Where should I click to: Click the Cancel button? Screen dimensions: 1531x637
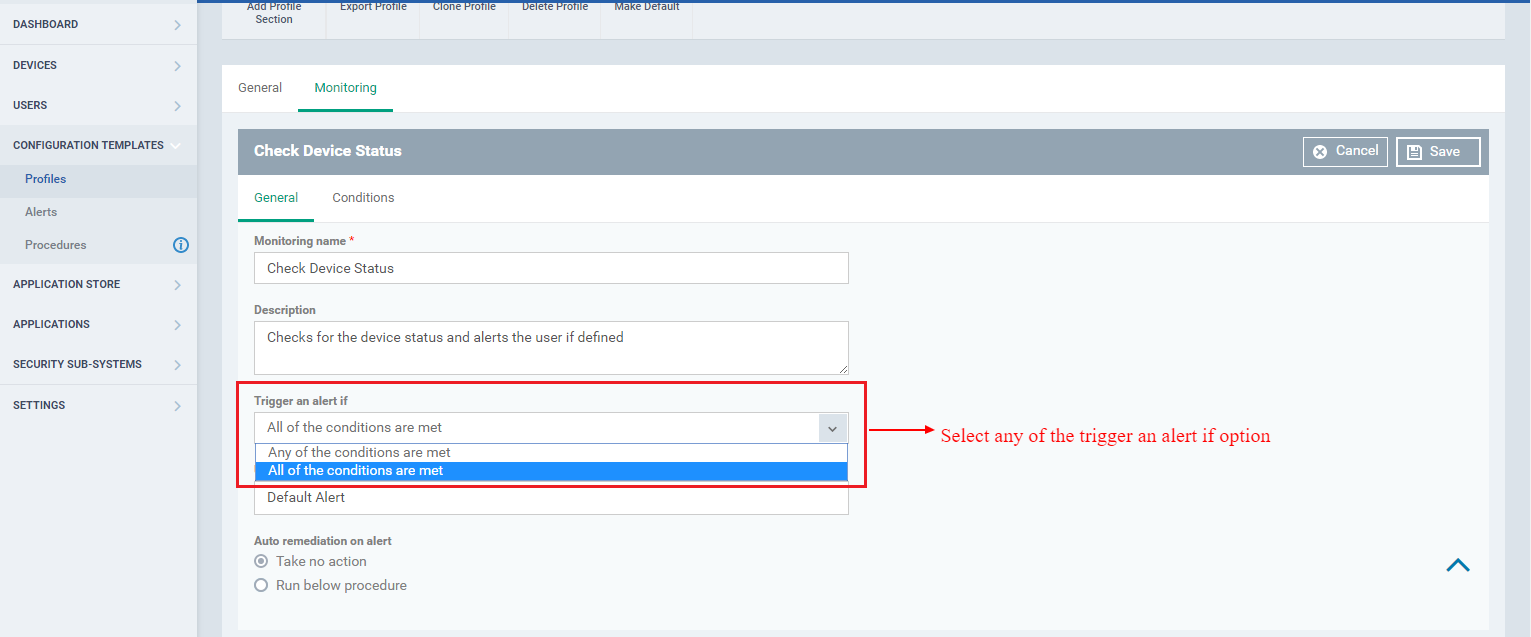point(1345,151)
